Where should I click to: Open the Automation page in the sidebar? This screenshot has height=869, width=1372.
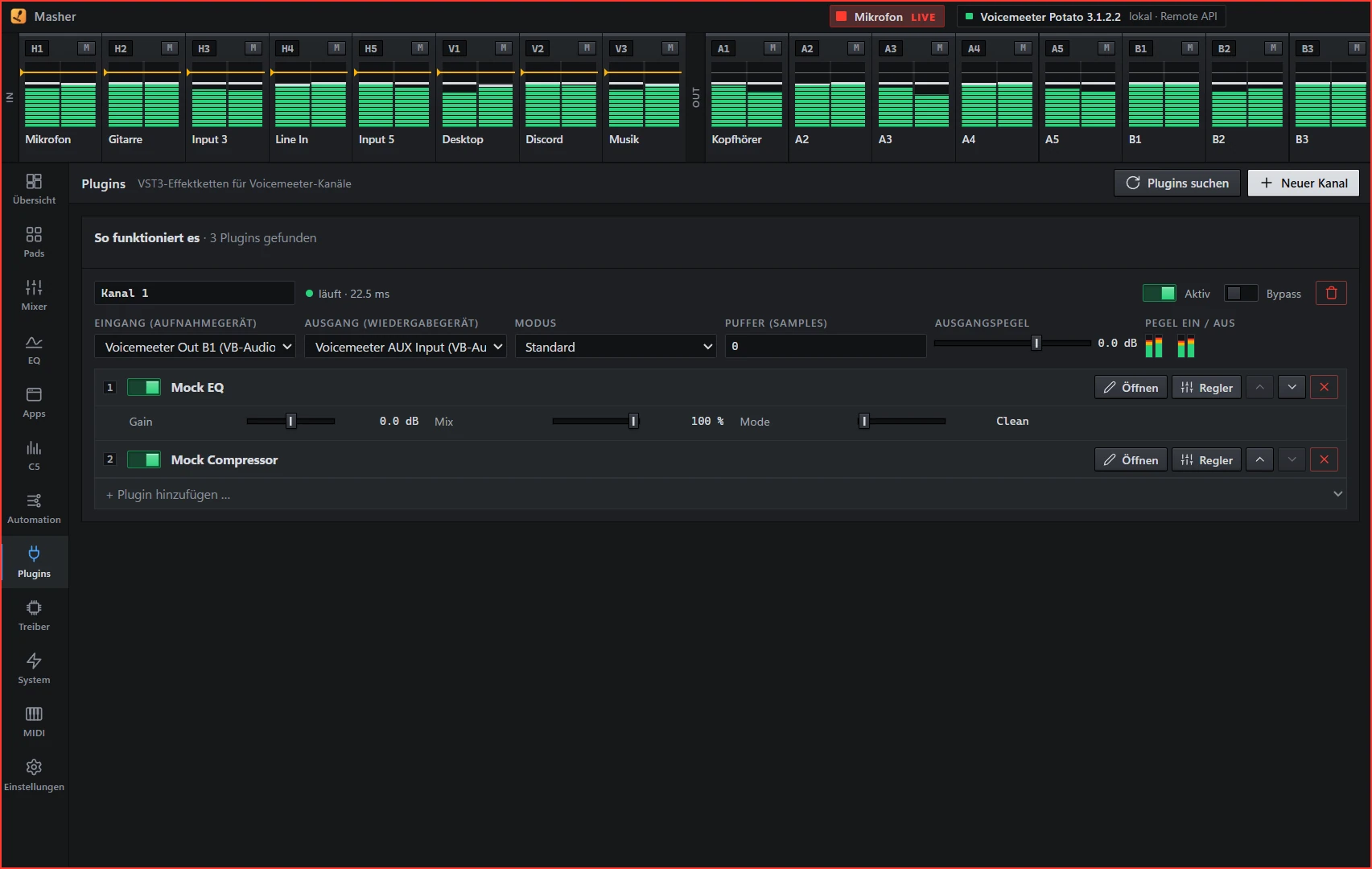click(x=34, y=509)
